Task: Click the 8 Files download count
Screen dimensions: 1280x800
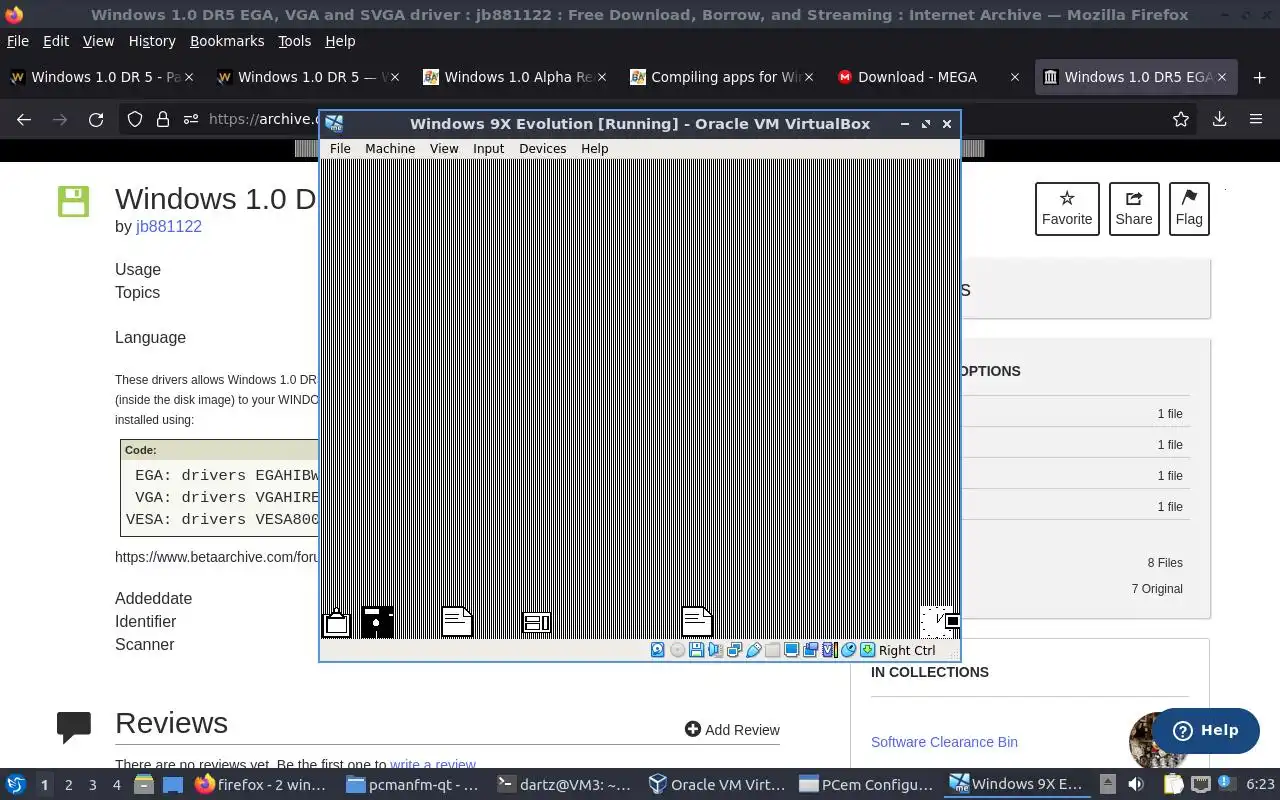Action: [1165, 562]
